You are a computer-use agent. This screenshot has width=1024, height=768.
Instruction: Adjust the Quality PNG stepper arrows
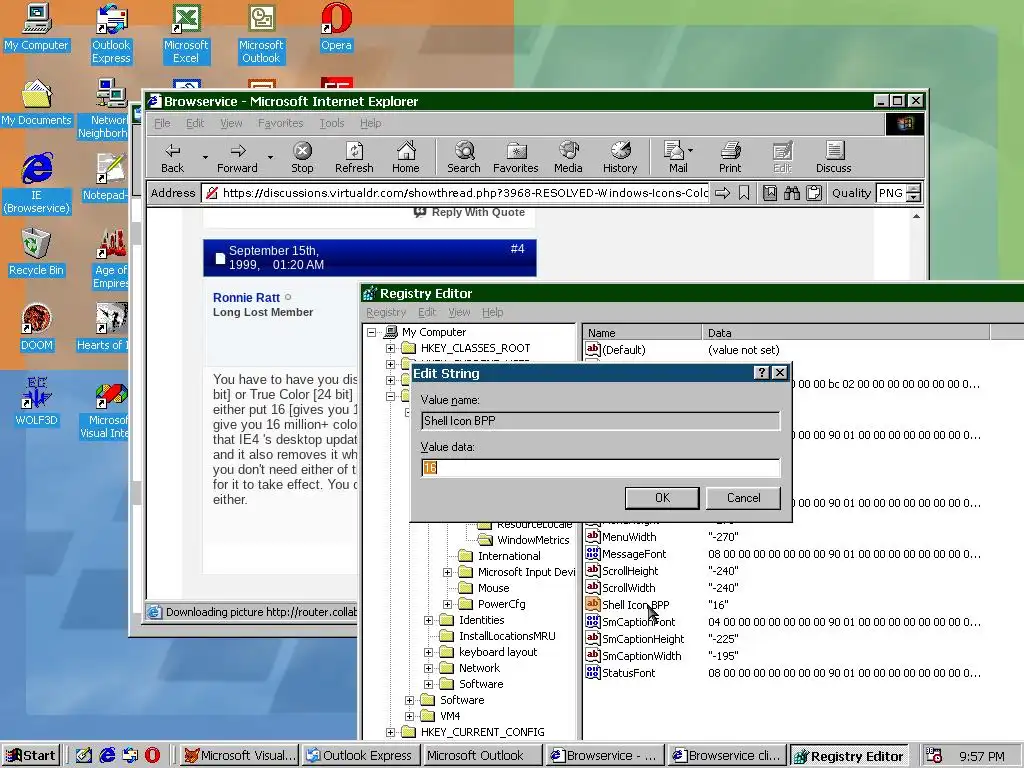(914, 193)
